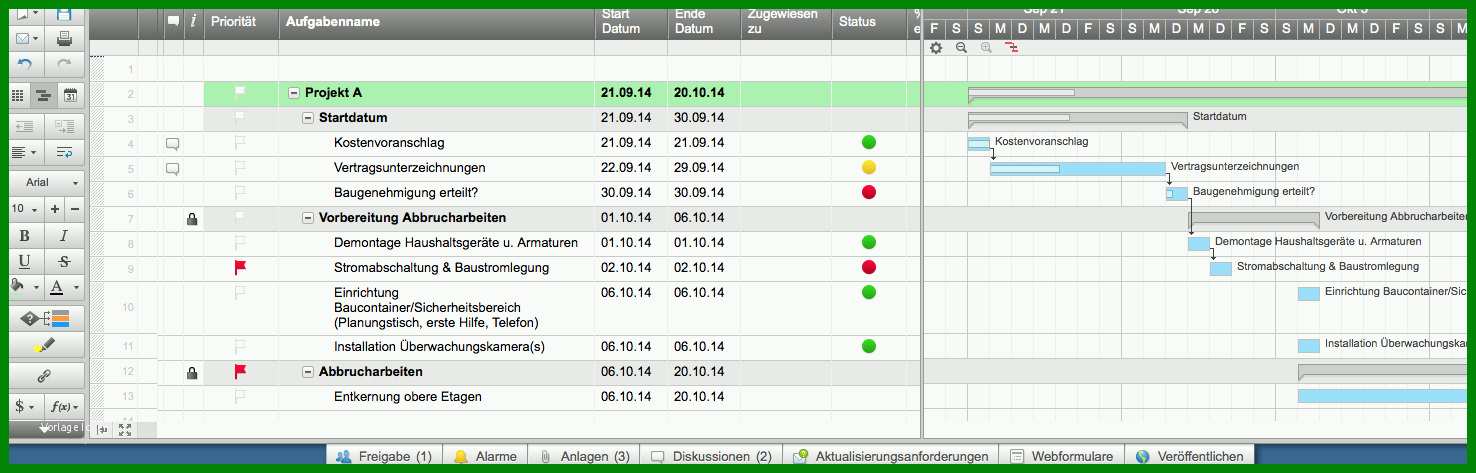
Task: Save the sheet with the disk icon
Action: click(x=64, y=13)
